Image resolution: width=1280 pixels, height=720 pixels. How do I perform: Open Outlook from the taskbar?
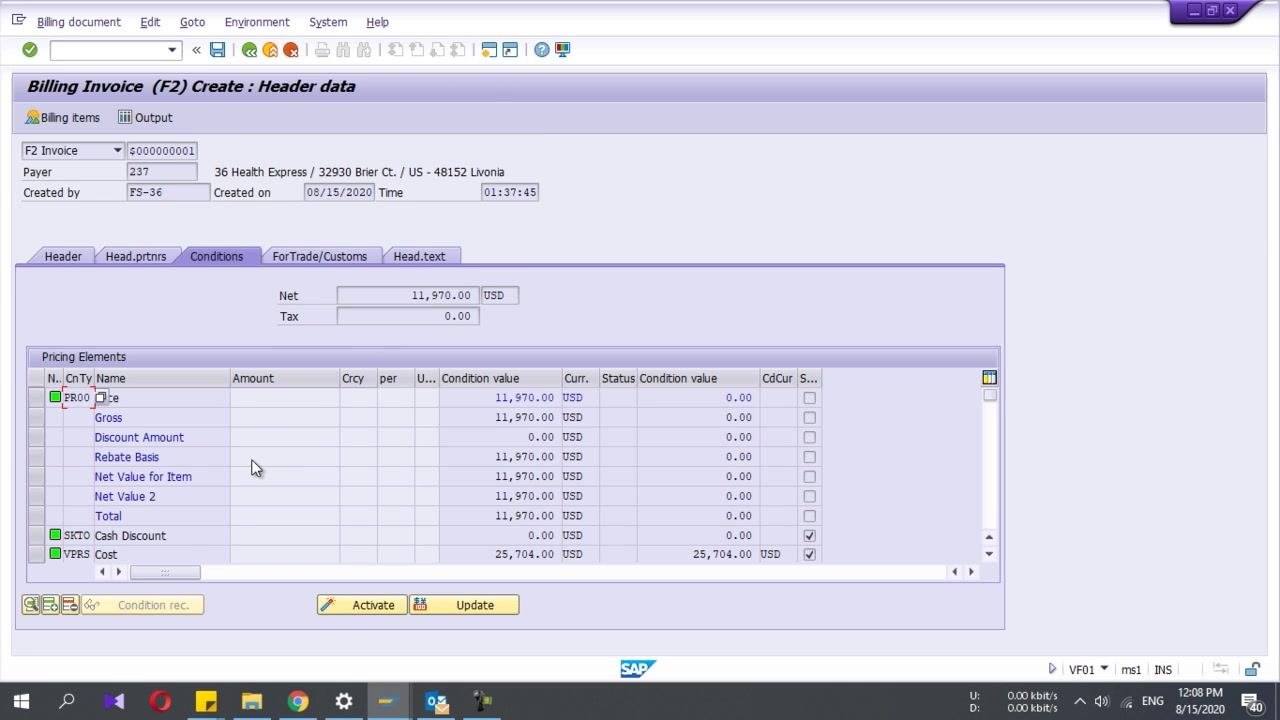tap(436, 701)
